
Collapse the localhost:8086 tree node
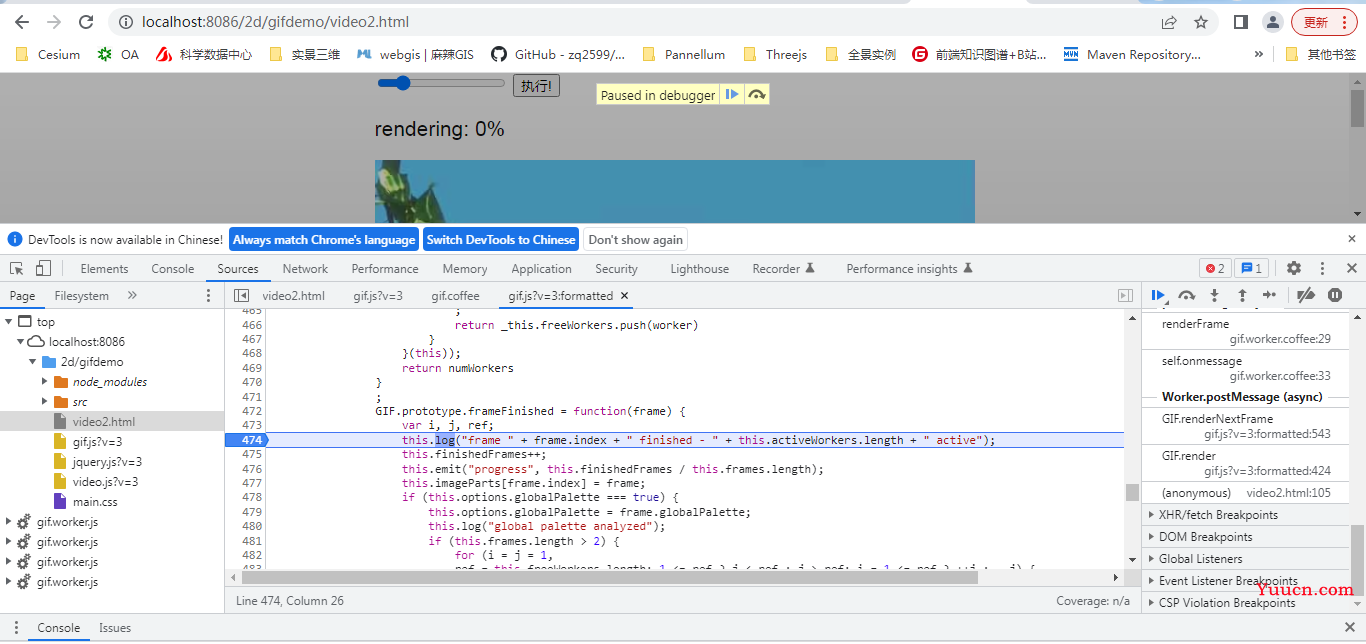click(x=21, y=342)
